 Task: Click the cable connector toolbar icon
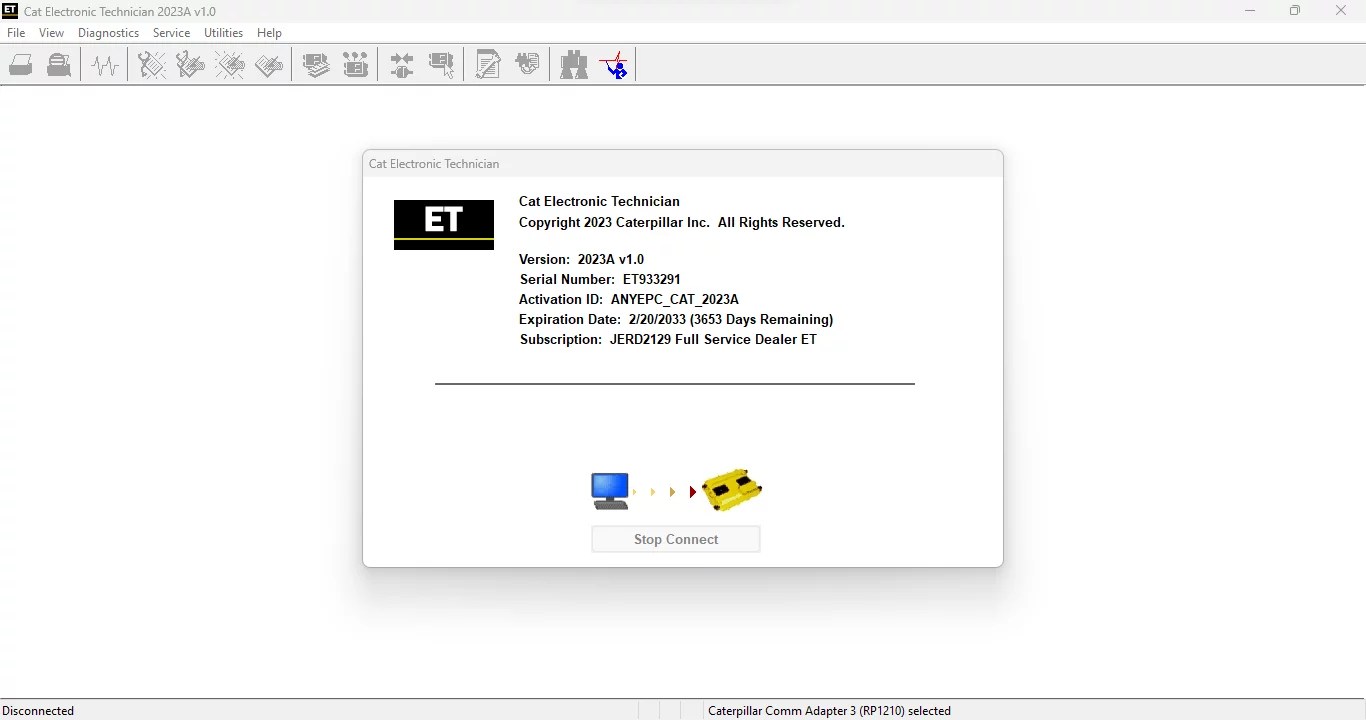402,64
